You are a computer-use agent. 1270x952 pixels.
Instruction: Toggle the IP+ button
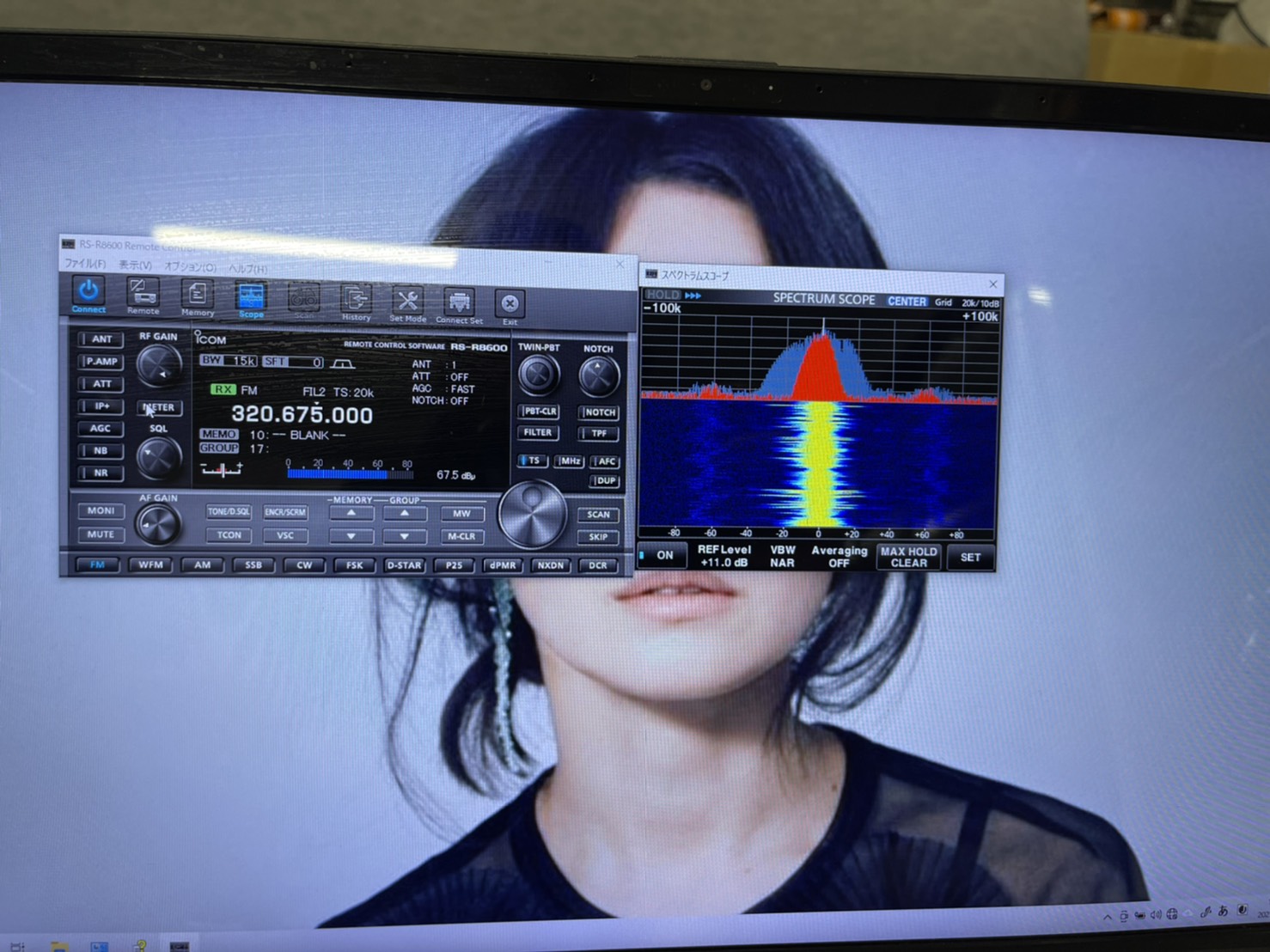[x=101, y=406]
